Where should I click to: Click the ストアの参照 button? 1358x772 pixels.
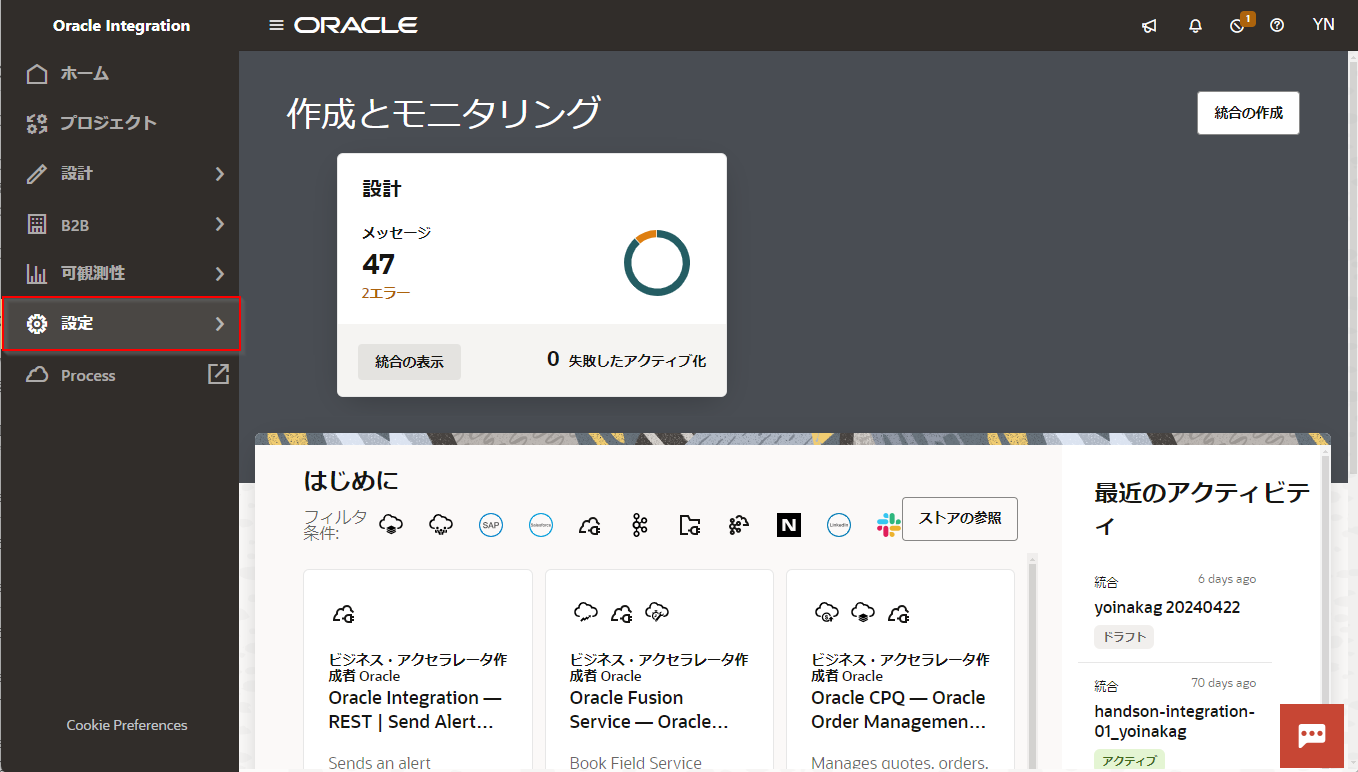(959, 518)
